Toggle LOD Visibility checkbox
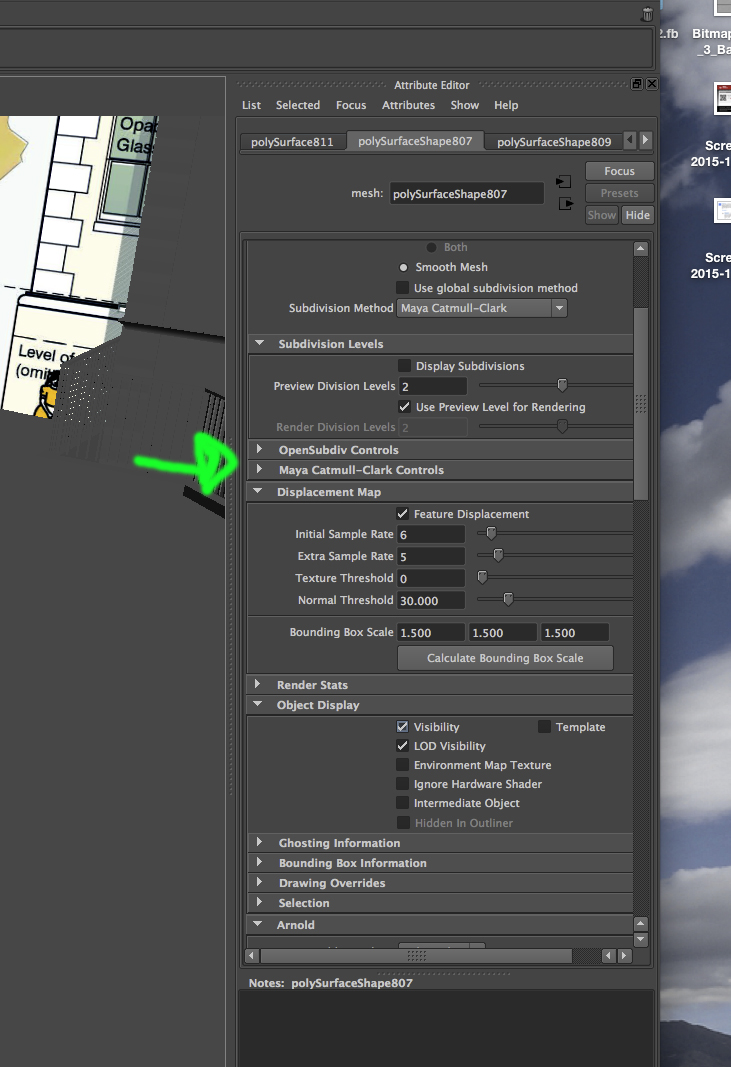The image size is (731, 1067). 402,746
